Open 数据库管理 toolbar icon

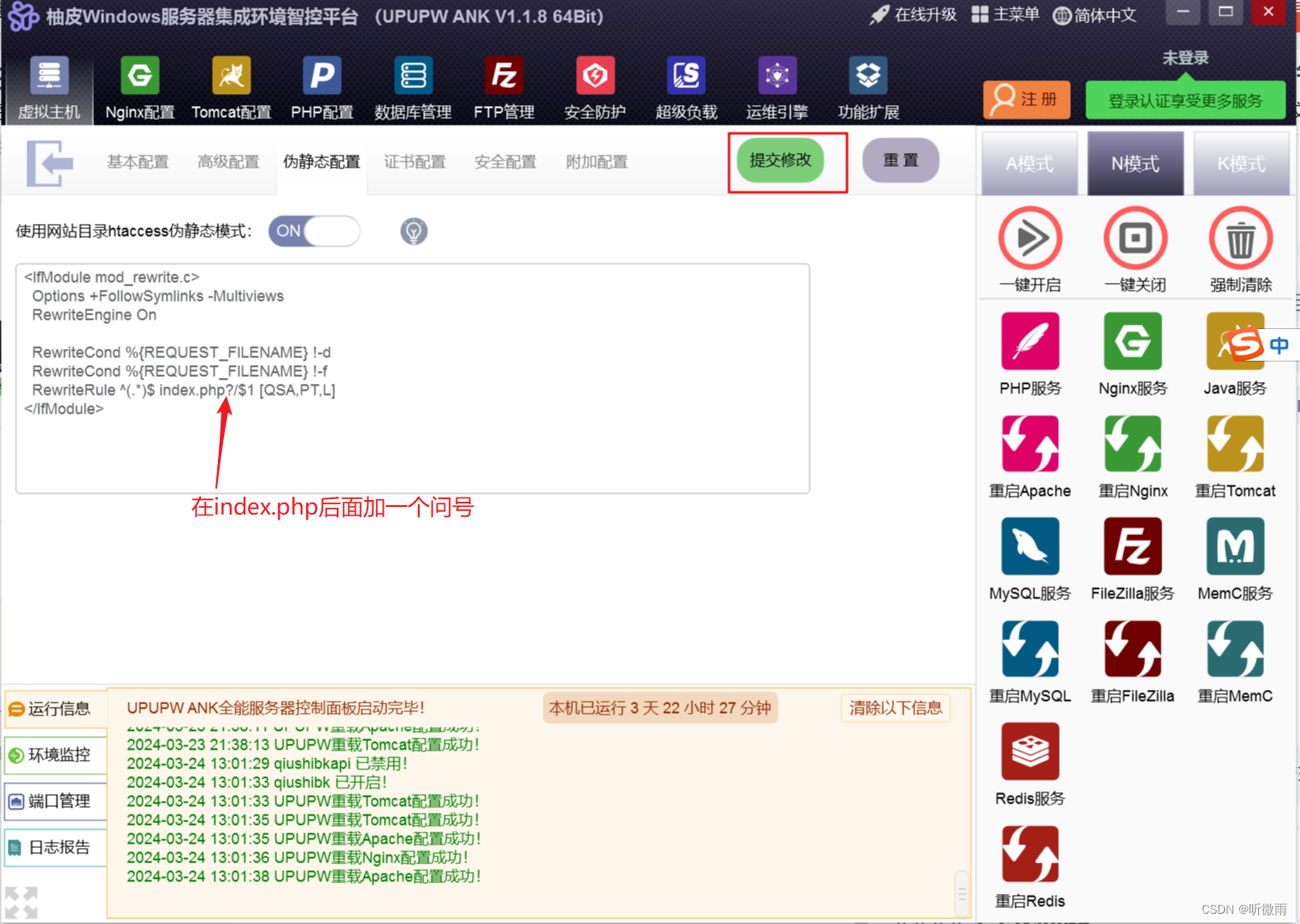414,88
